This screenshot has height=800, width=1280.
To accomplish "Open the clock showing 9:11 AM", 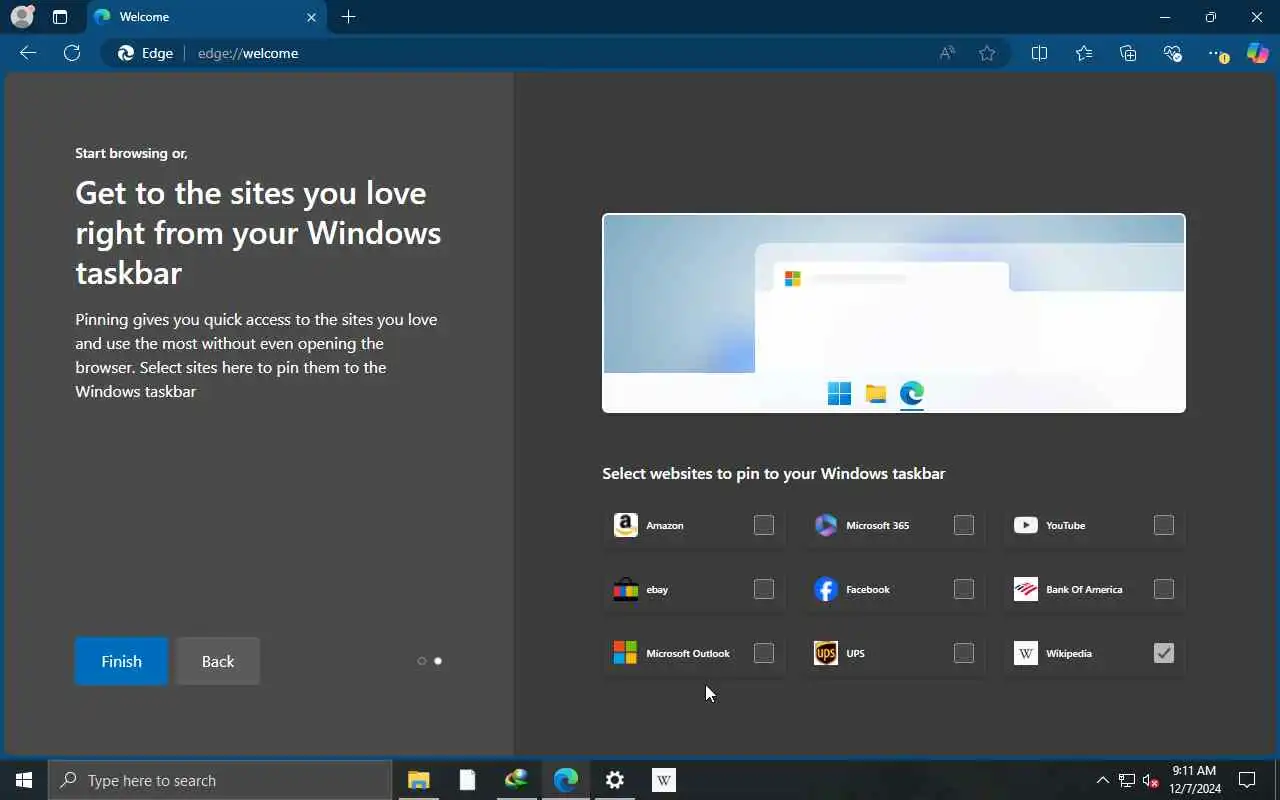I will [x=1195, y=780].
